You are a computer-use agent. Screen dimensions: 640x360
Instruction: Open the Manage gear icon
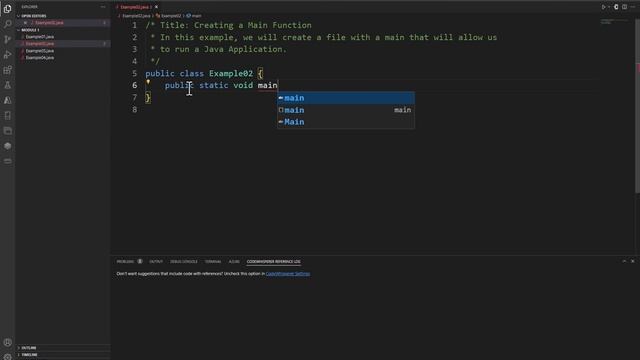[x=7, y=357]
